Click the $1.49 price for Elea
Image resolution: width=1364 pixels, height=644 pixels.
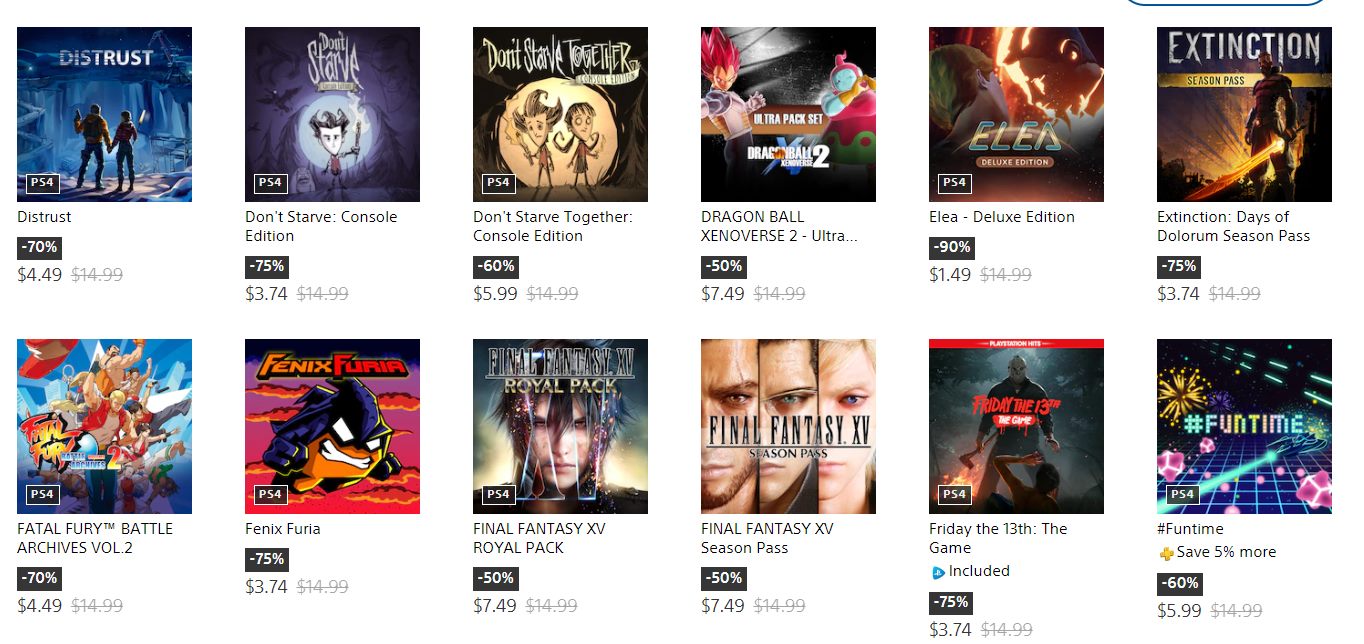950,275
